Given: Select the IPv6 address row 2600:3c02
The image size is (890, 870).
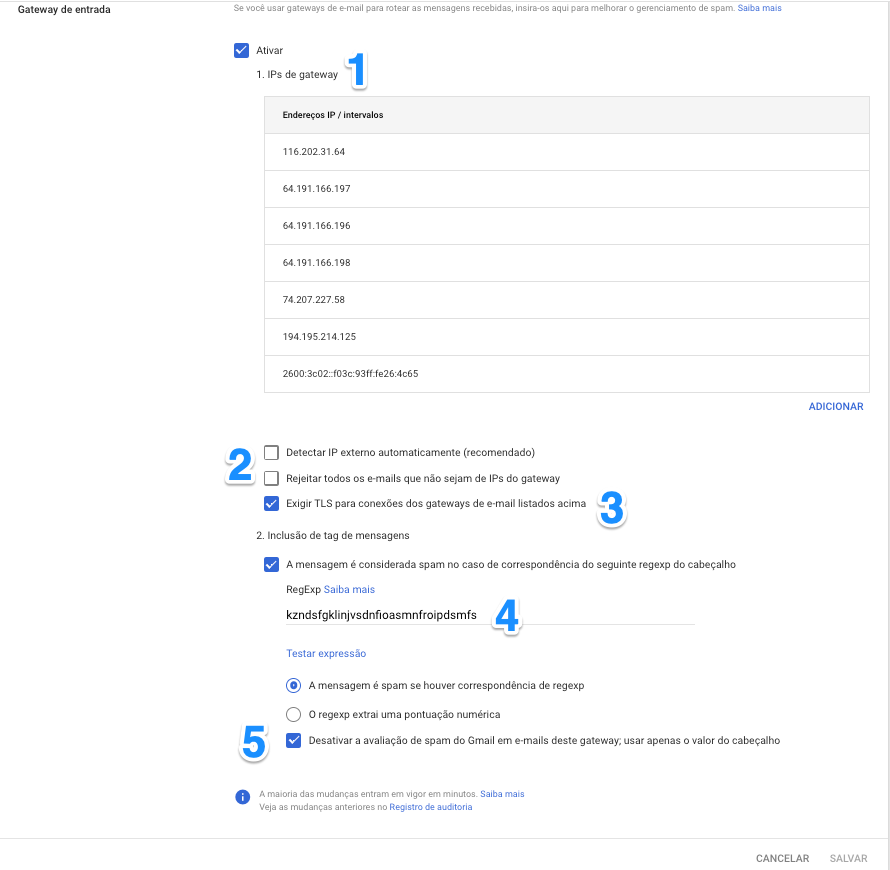Looking at the screenshot, I should tap(566, 374).
